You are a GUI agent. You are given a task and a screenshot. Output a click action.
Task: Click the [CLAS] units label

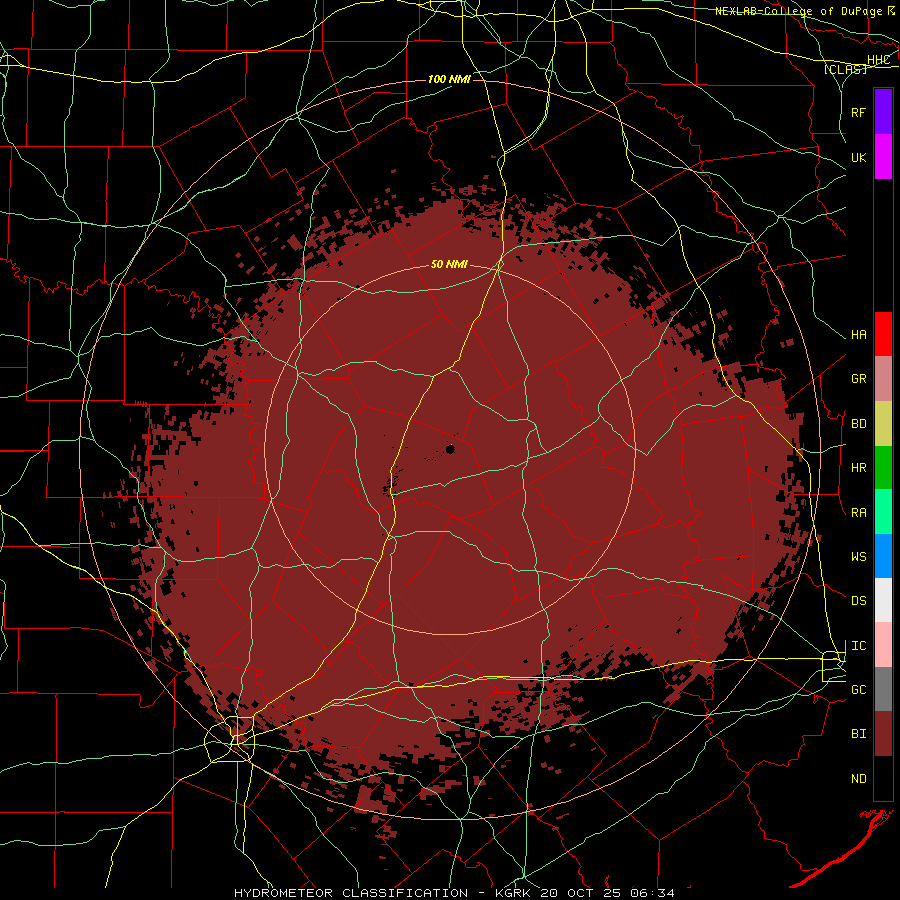[x=845, y=69]
